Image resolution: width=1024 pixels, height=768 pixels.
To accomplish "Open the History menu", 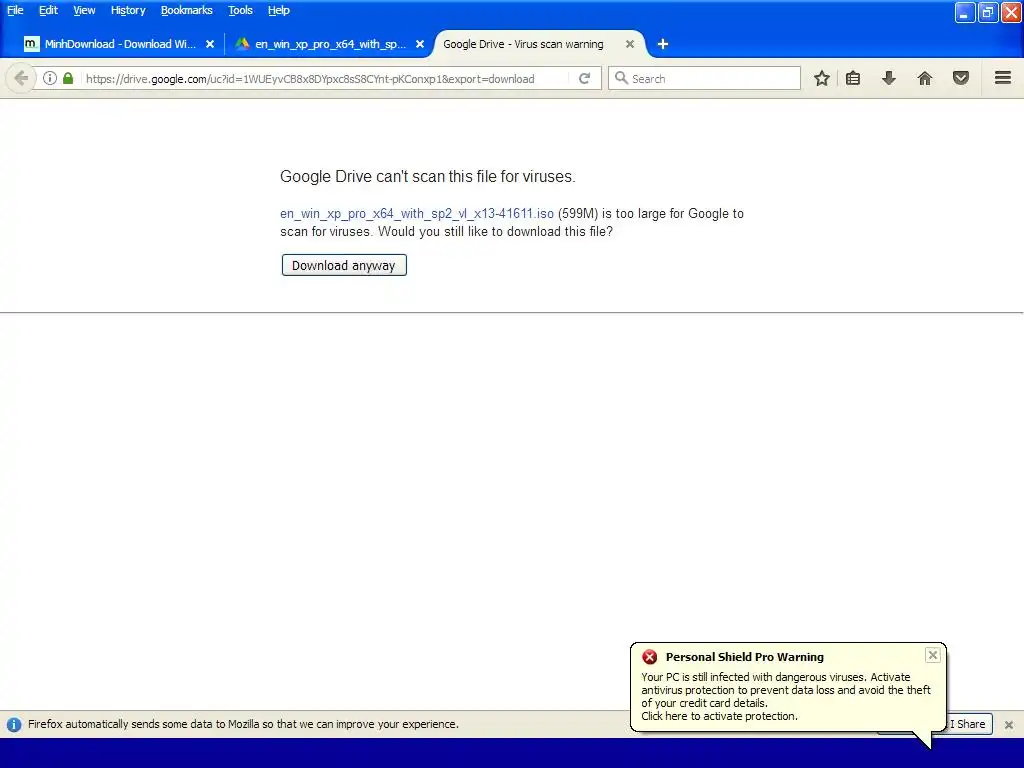I will [x=128, y=10].
